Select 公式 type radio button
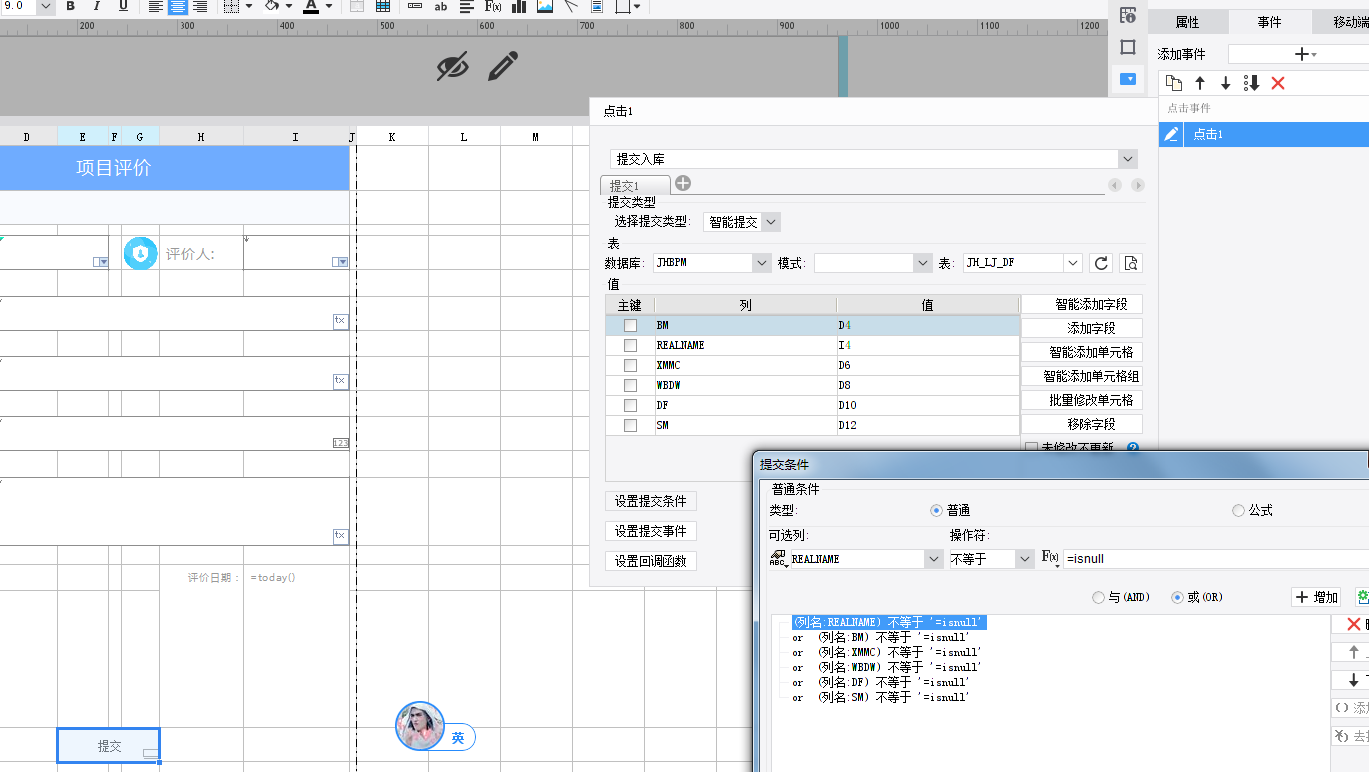Viewport: 1369px width, 772px height. pyautogui.click(x=1238, y=510)
